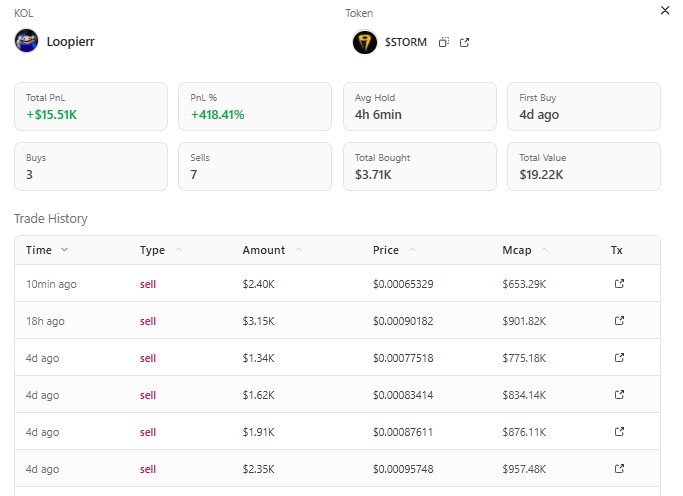
Task: Sort trade history by Time
Action: pyautogui.click(x=47, y=250)
